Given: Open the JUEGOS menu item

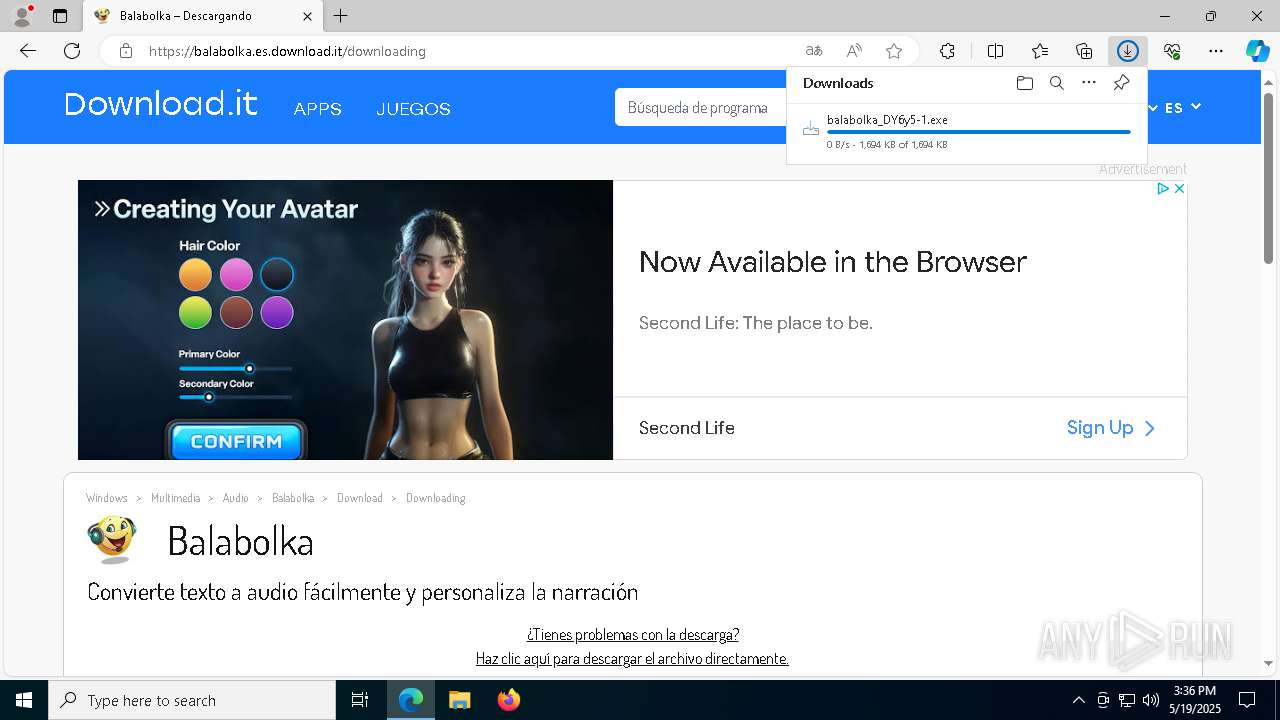Looking at the screenshot, I should (x=413, y=109).
